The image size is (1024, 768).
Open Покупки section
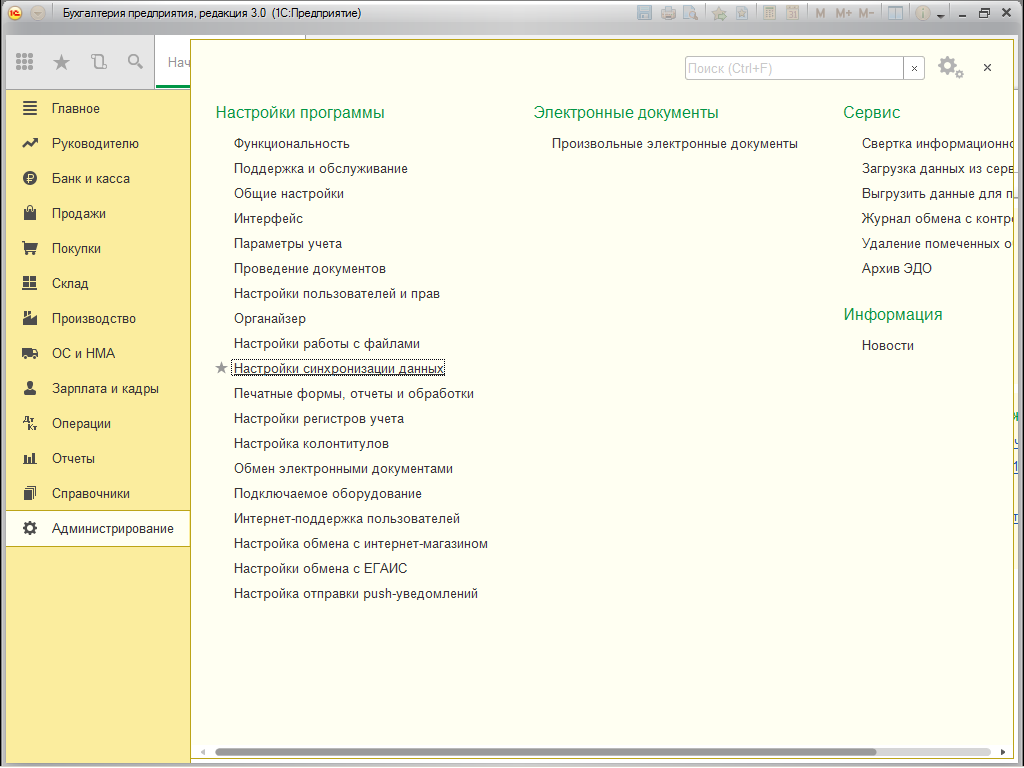coord(76,248)
